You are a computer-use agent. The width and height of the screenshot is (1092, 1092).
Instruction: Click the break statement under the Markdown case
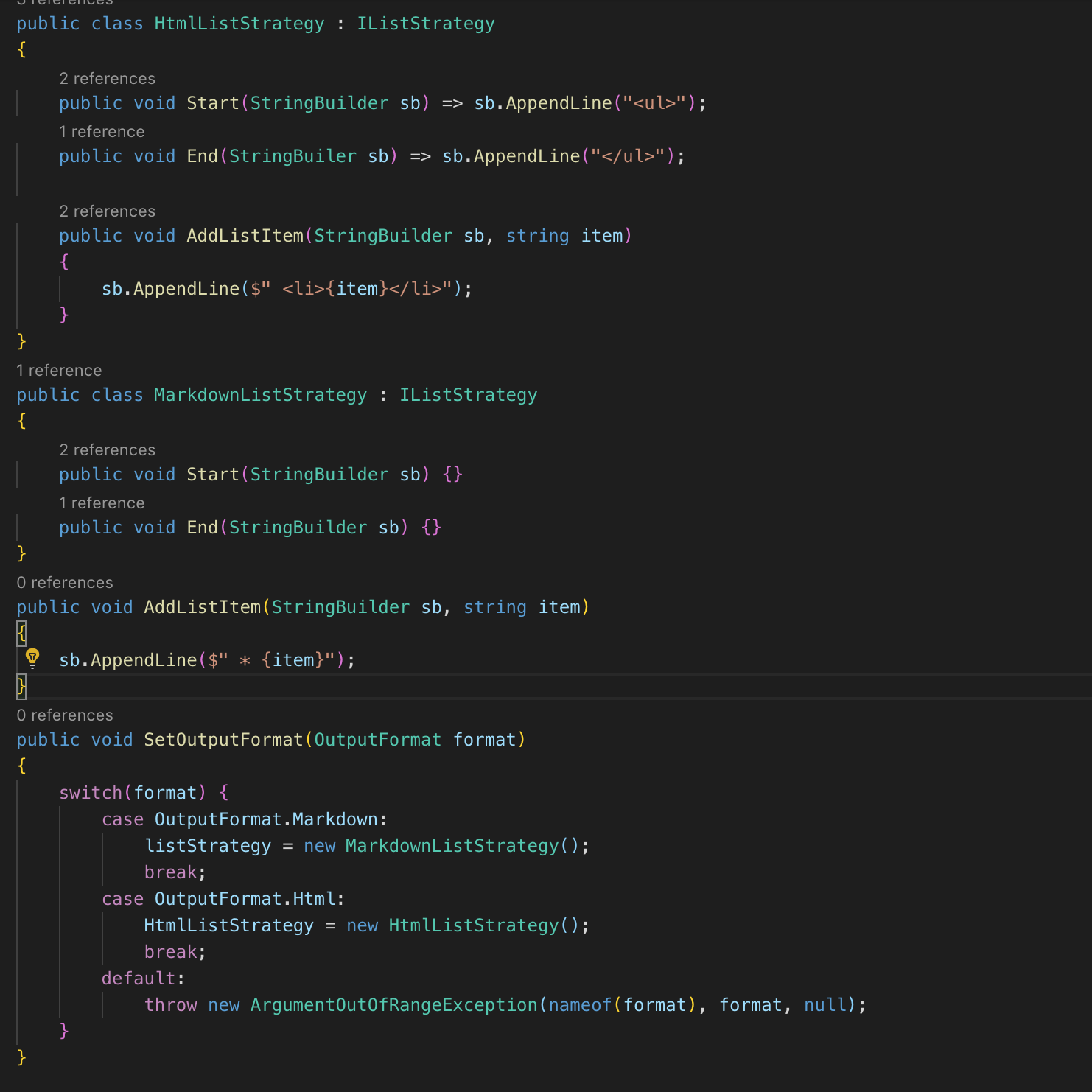point(175,872)
